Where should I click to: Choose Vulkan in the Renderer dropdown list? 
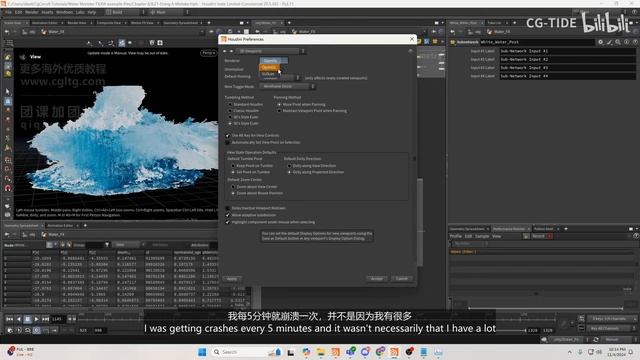tap(269, 73)
